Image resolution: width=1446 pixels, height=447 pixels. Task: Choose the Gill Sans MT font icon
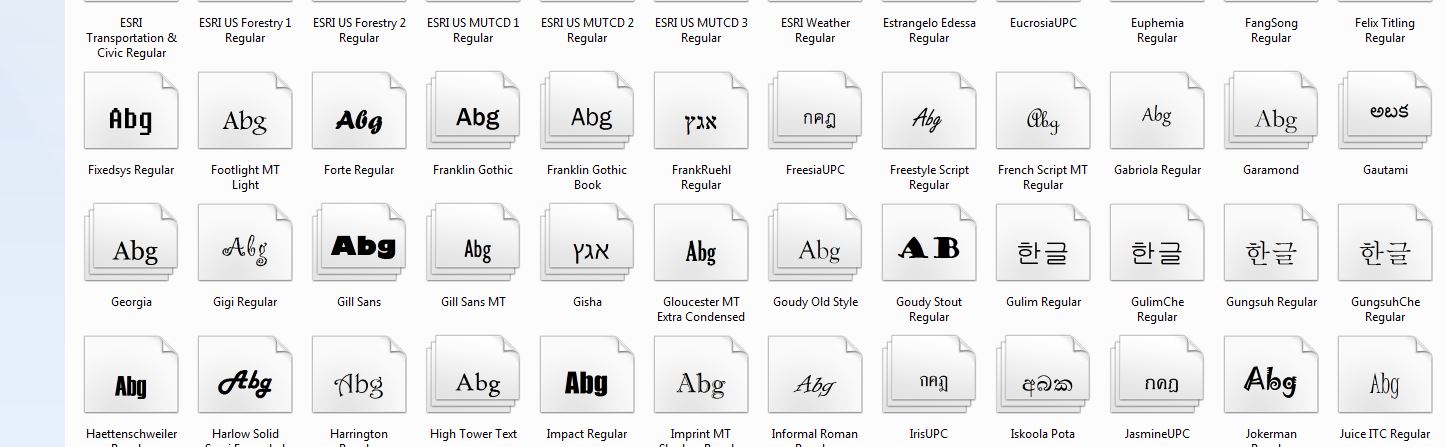click(x=473, y=244)
